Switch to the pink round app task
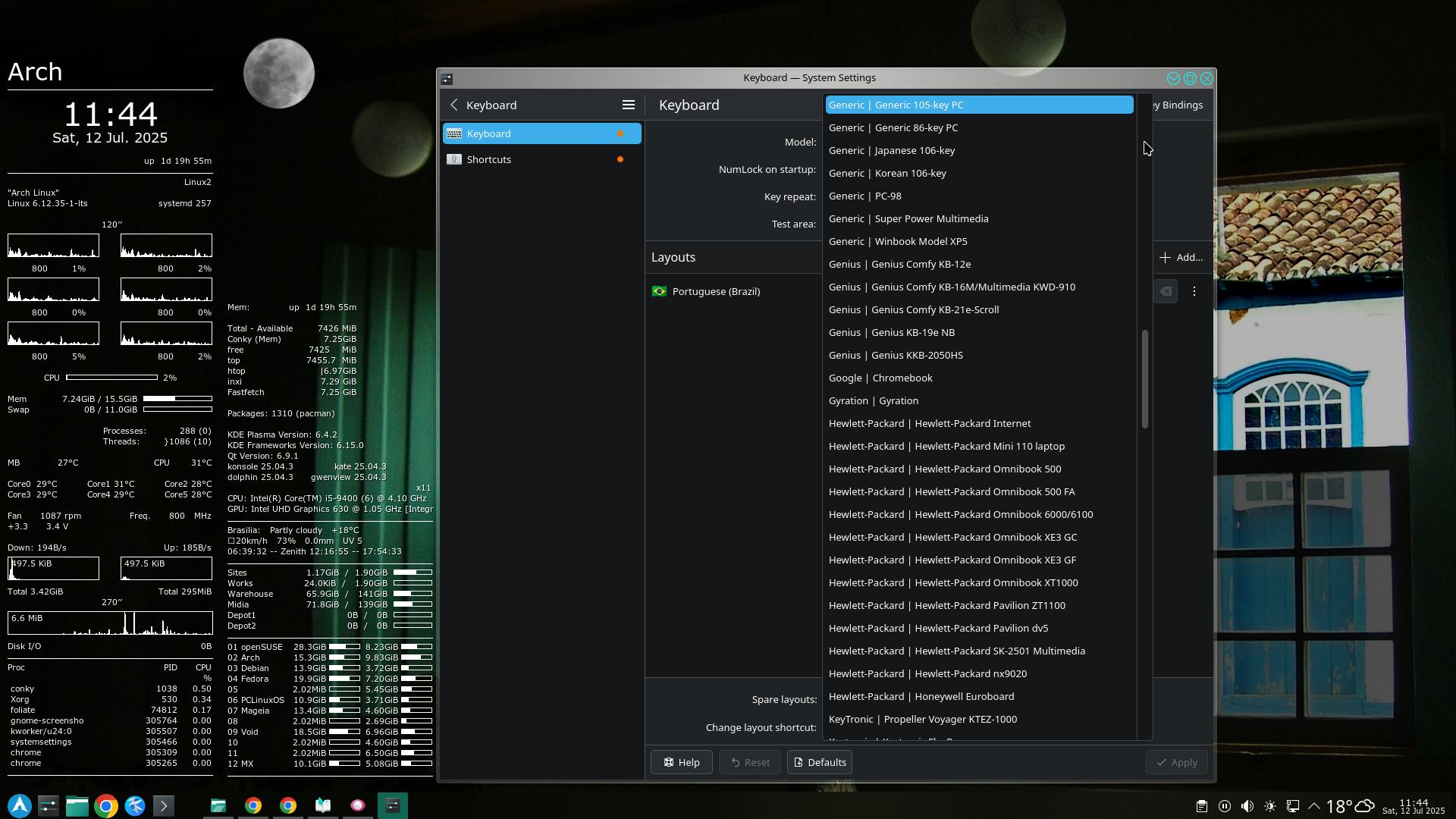 (358, 805)
